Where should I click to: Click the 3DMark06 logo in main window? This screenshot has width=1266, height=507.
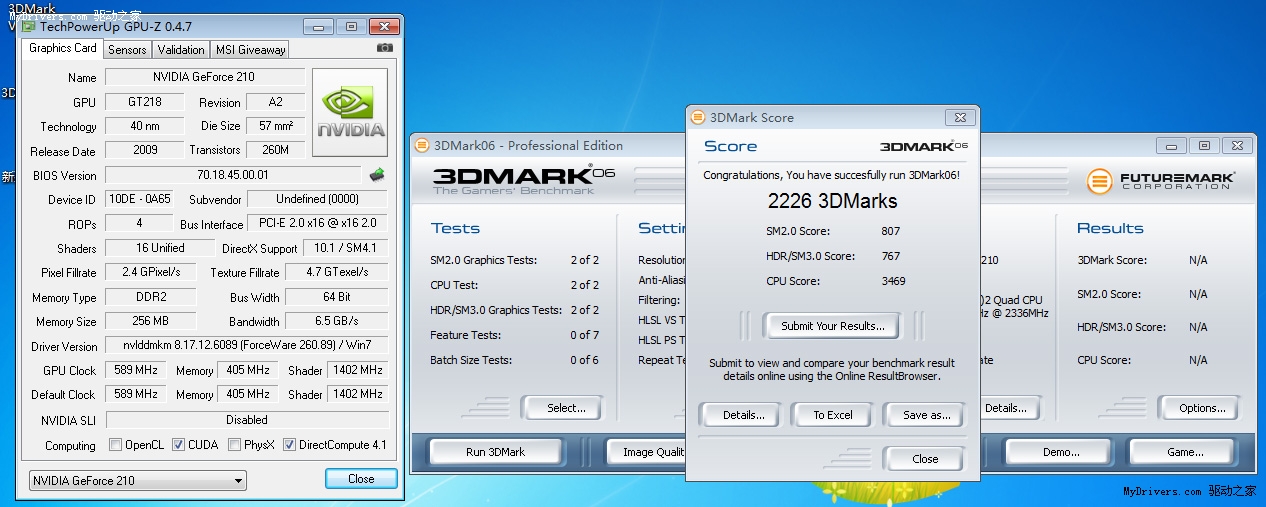click(523, 179)
